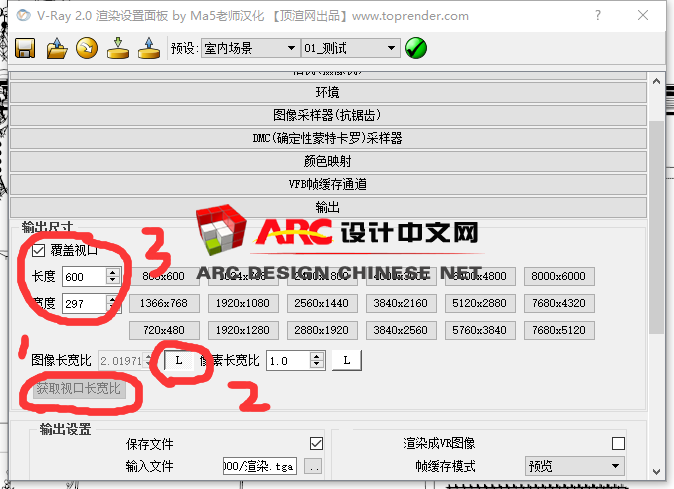Click the open folder icon

pyautogui.click(x=57, y=48)
